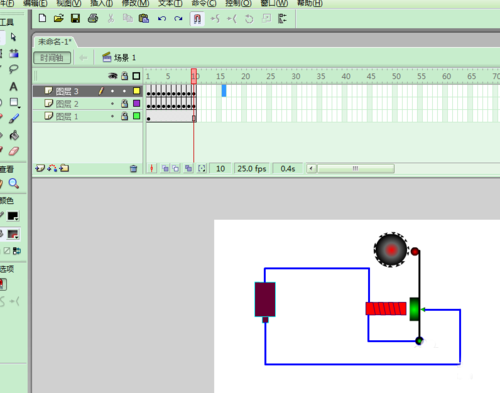Screen dimensions: 500x393
Task: Toggle visibility of all layers with the eye header
Action: click(x=113, y=76)
